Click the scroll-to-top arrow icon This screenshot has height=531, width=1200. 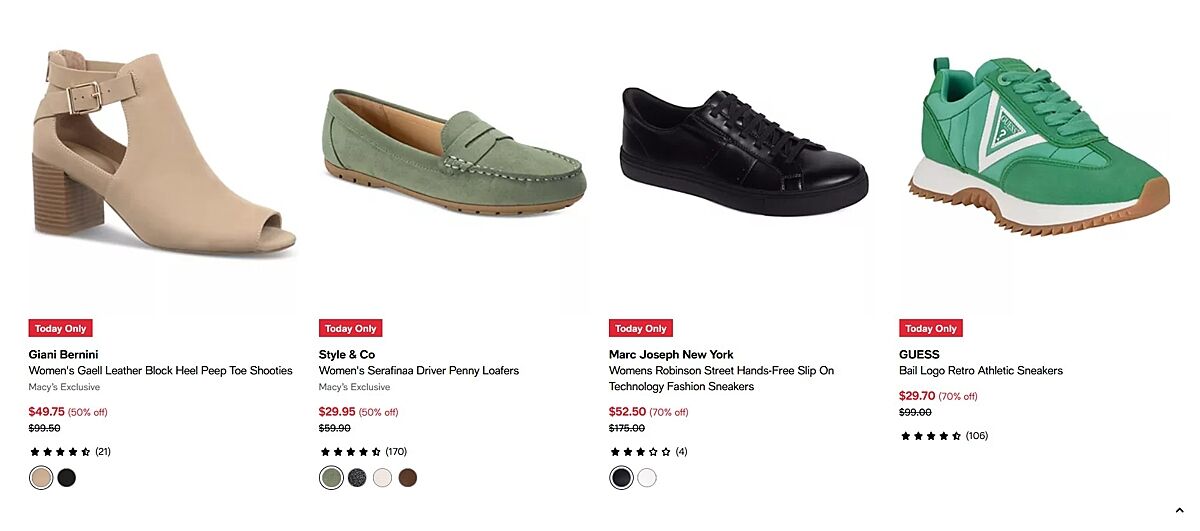[x=1180, y=512]
